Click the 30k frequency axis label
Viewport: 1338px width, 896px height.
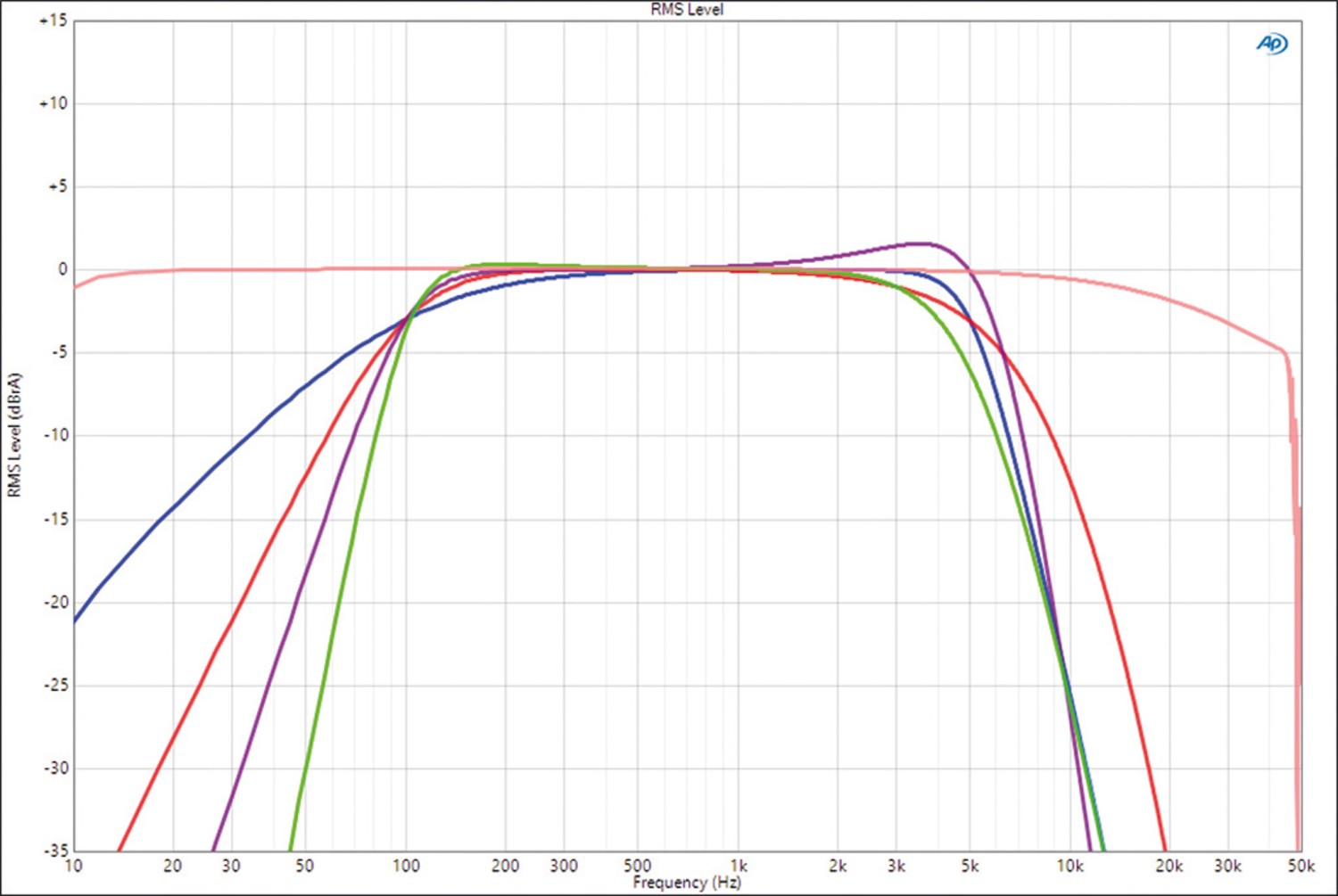pos(1228,866)
